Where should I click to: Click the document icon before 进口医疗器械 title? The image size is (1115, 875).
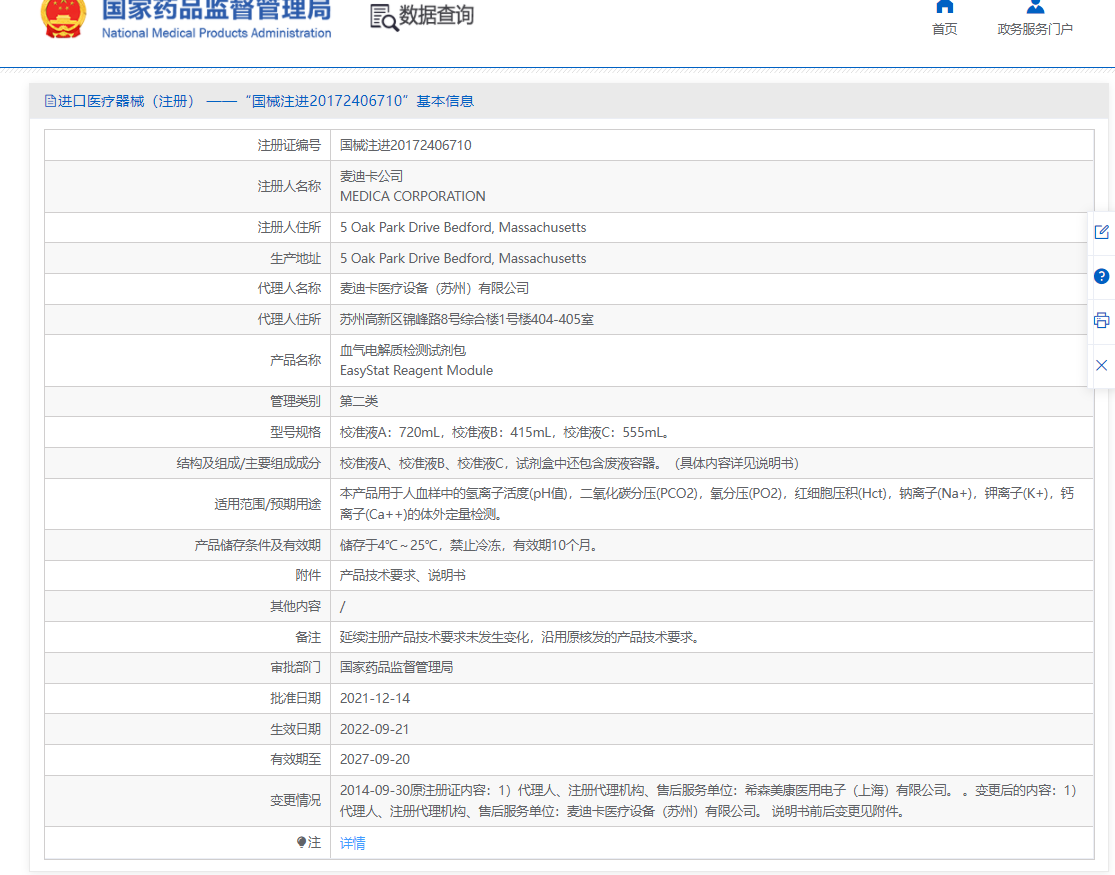(x=50, y=101)
